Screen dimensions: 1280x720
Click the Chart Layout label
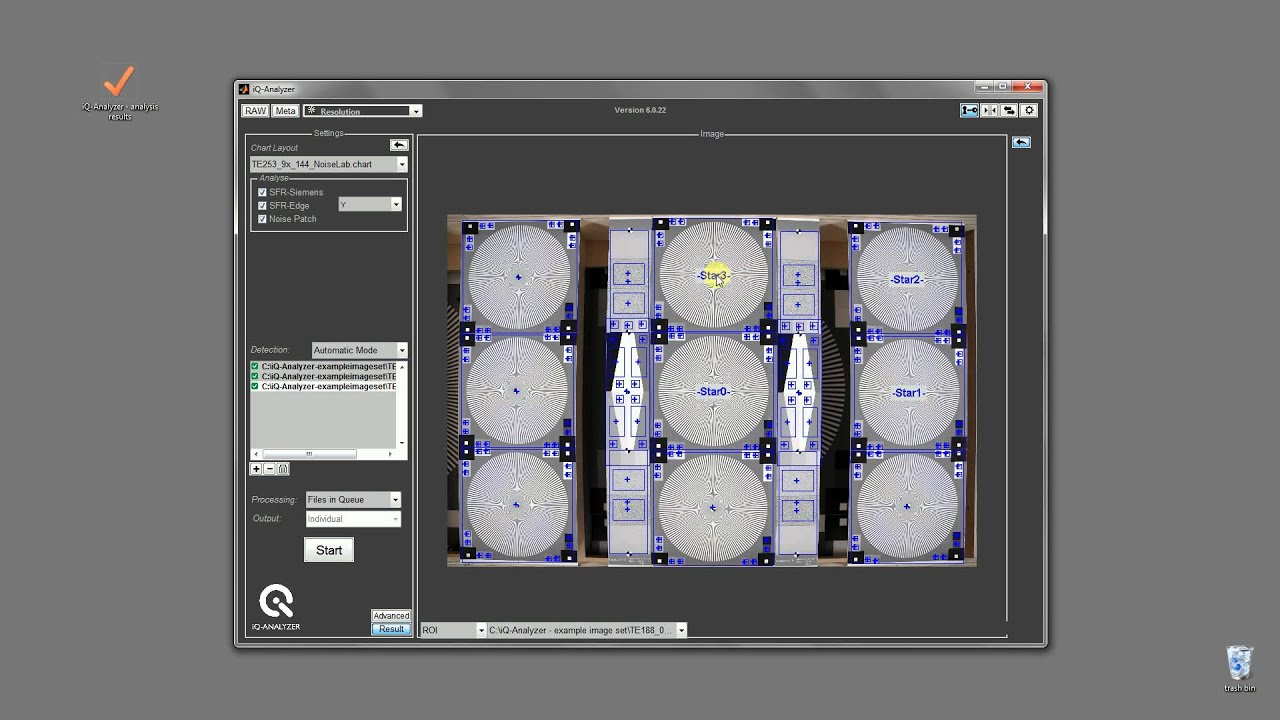pyautogui.click(x=274, y=148)
